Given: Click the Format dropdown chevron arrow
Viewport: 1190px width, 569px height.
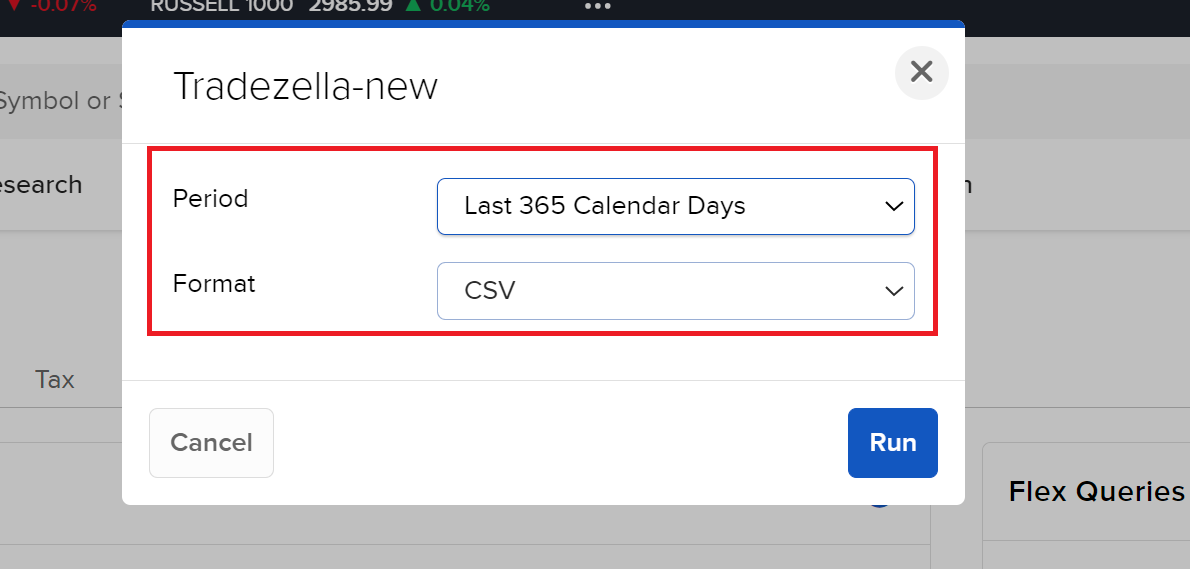Looking at the screenshot, I should click(x=894, y=291).
